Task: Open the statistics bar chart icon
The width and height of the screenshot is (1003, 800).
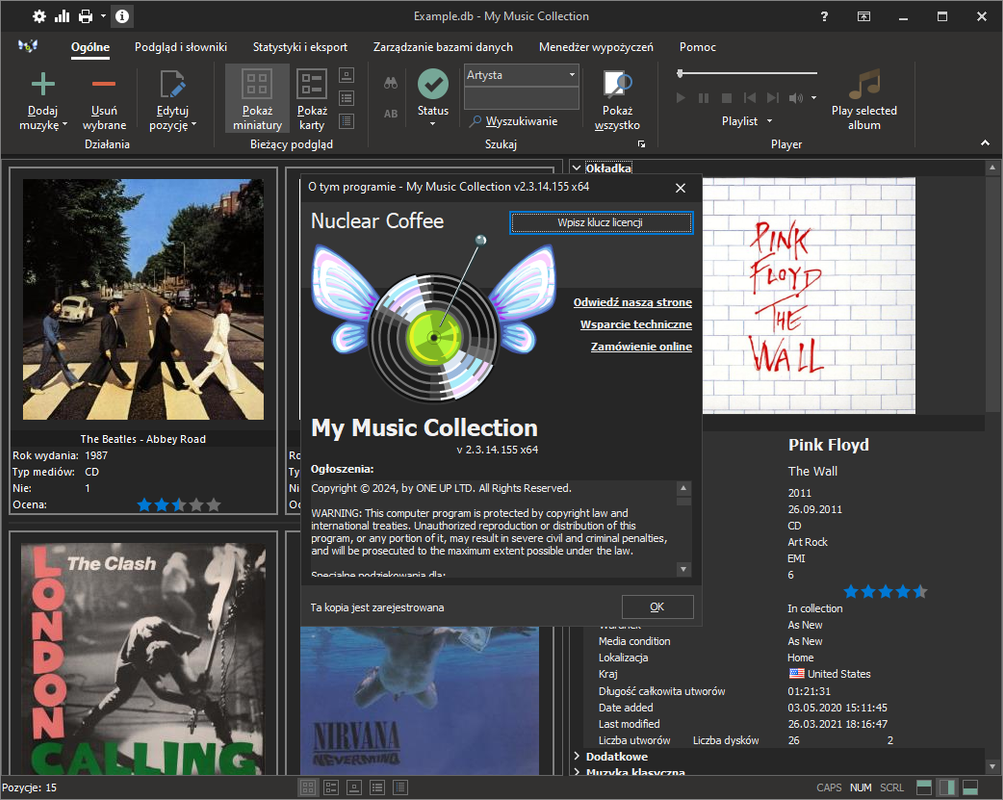Action: [x=62, y=17]
